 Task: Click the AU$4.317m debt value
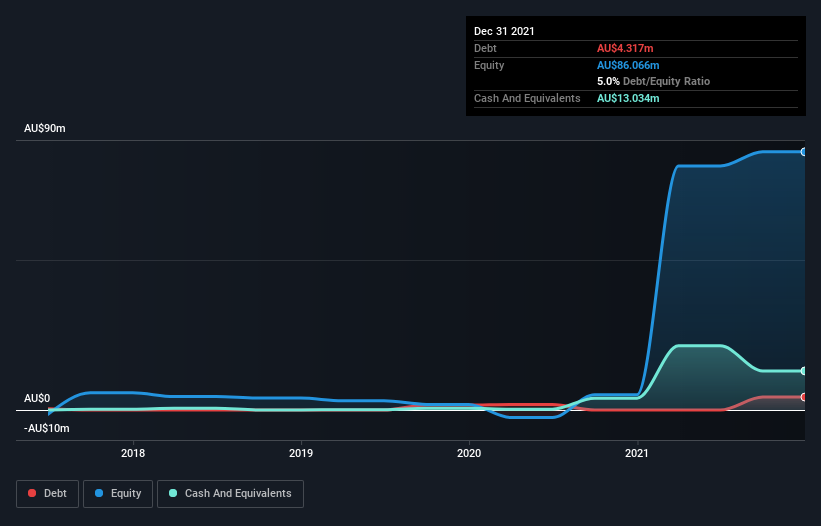pyautogui.click(x=625, y=48)
